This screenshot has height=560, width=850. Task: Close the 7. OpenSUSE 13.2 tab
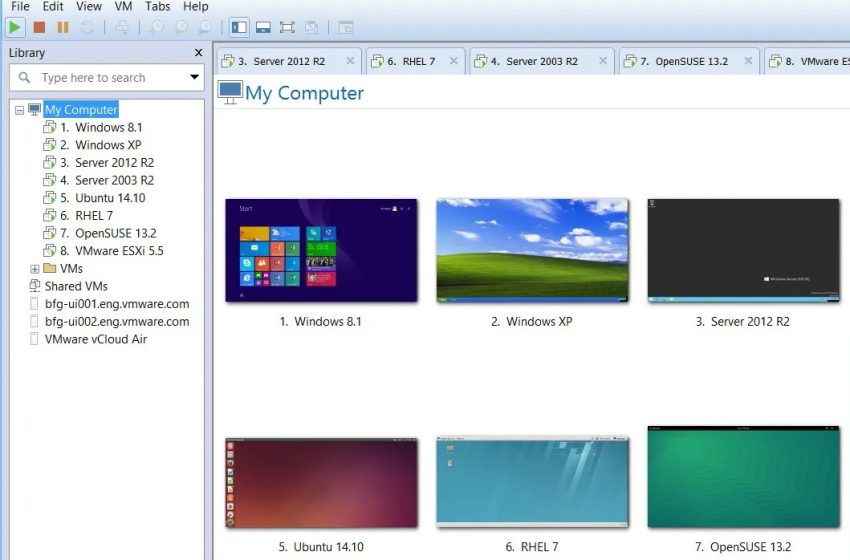(748, 61)
